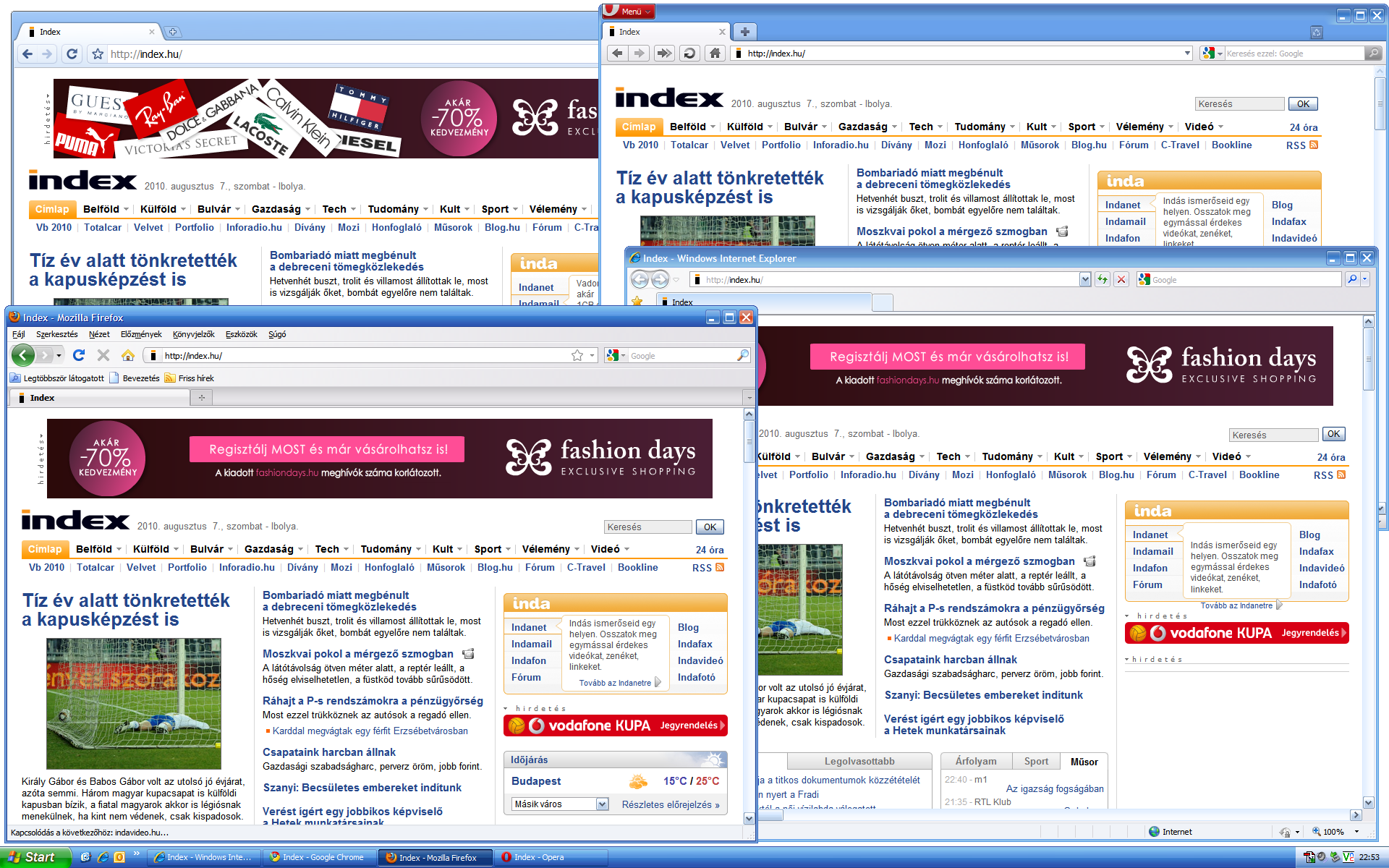This screenshot has width=1389, height=868.
Task: Click Részletes előrejelzés link
Action: (671, 804)
